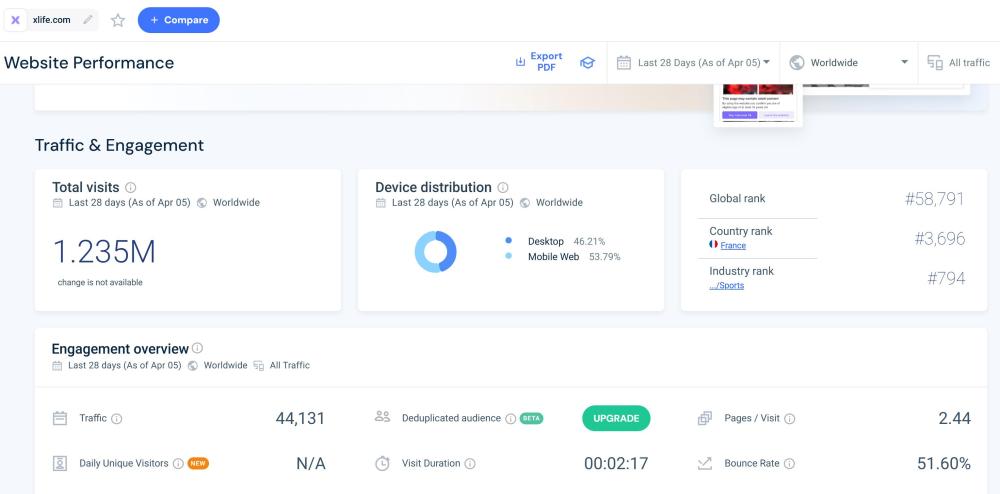This screenshot has width=1000, height=494.
Task: Click the green UPGRADE button
Action: (616, 418)
